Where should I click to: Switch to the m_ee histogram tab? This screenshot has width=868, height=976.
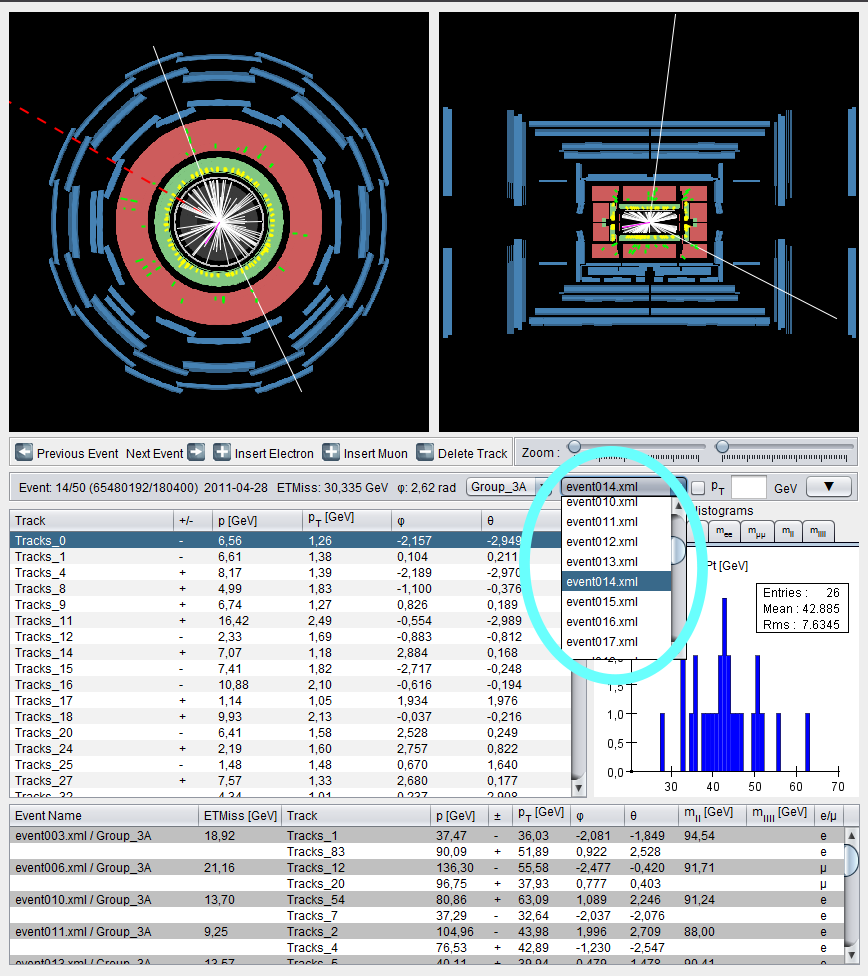pos(724,532)
